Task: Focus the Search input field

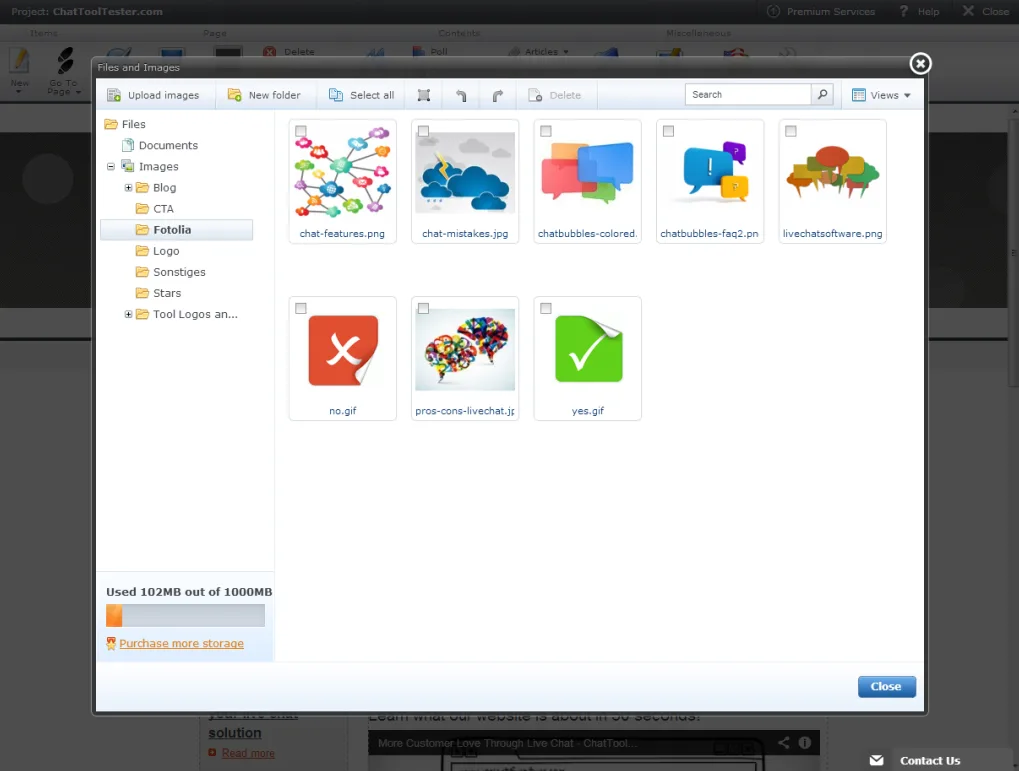Action: click(x=748, y=94)
